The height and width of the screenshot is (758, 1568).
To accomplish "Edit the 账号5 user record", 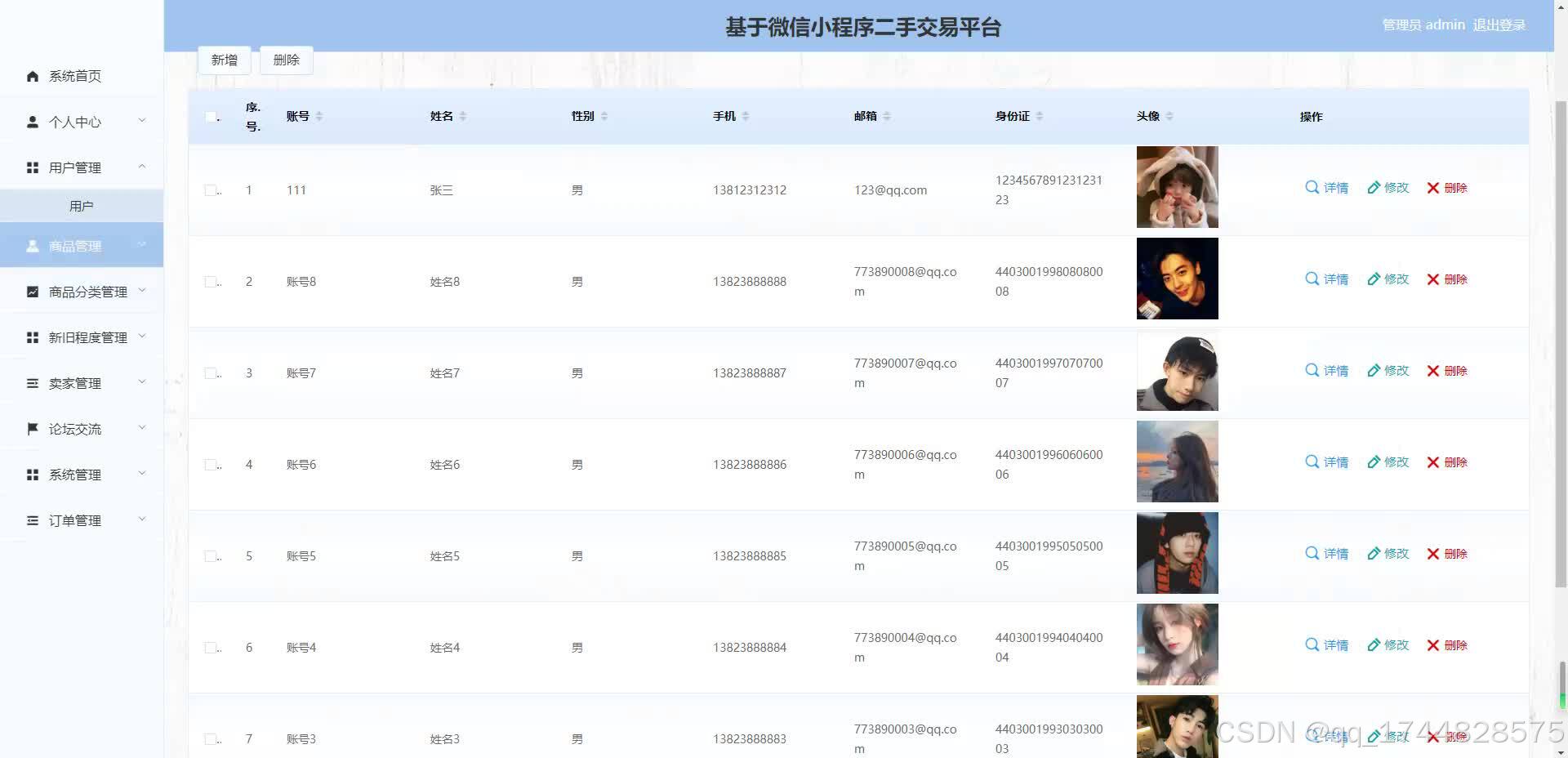I will tap(1388, 554).
